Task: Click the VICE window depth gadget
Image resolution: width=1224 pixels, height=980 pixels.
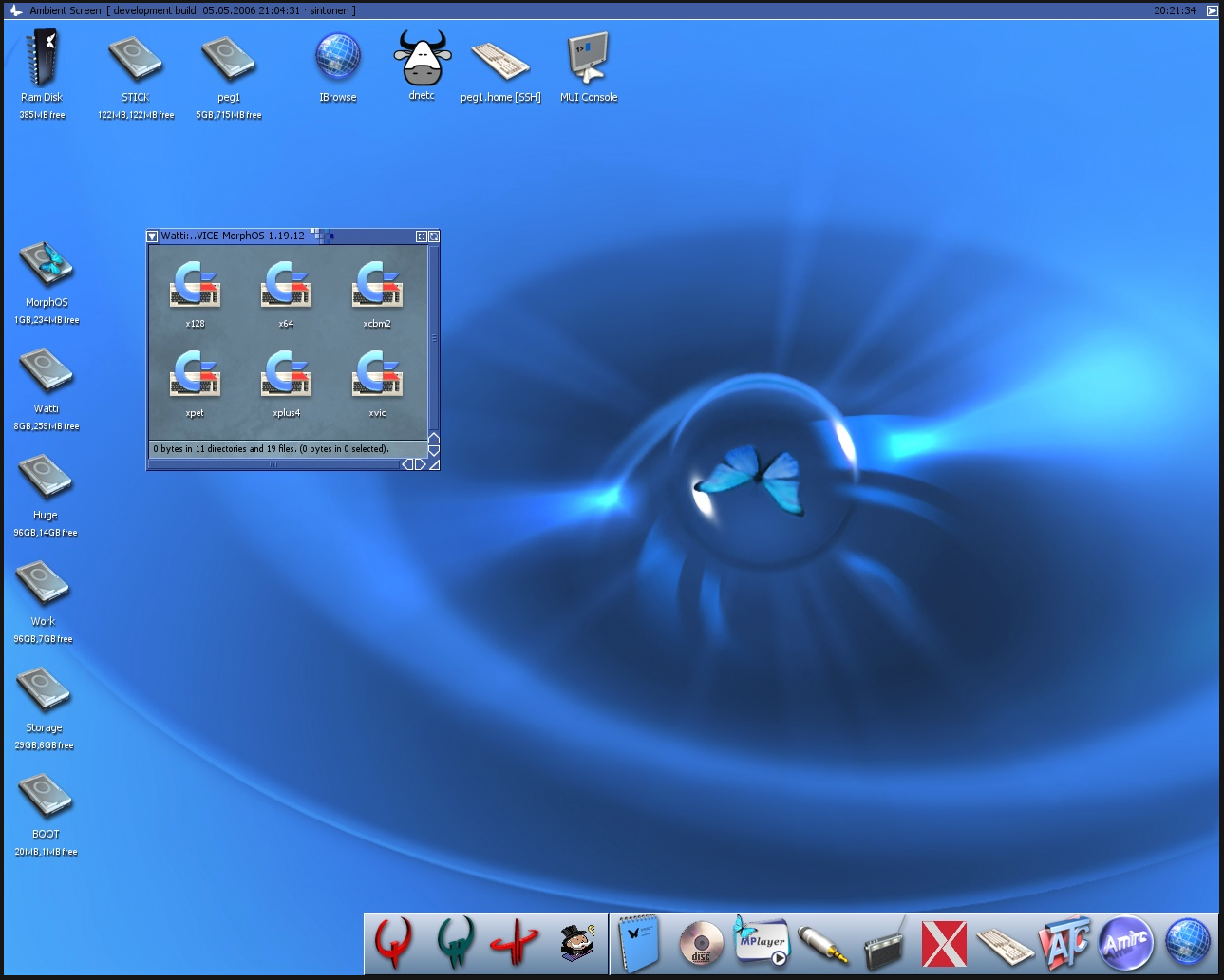Action: pos(434,236)
